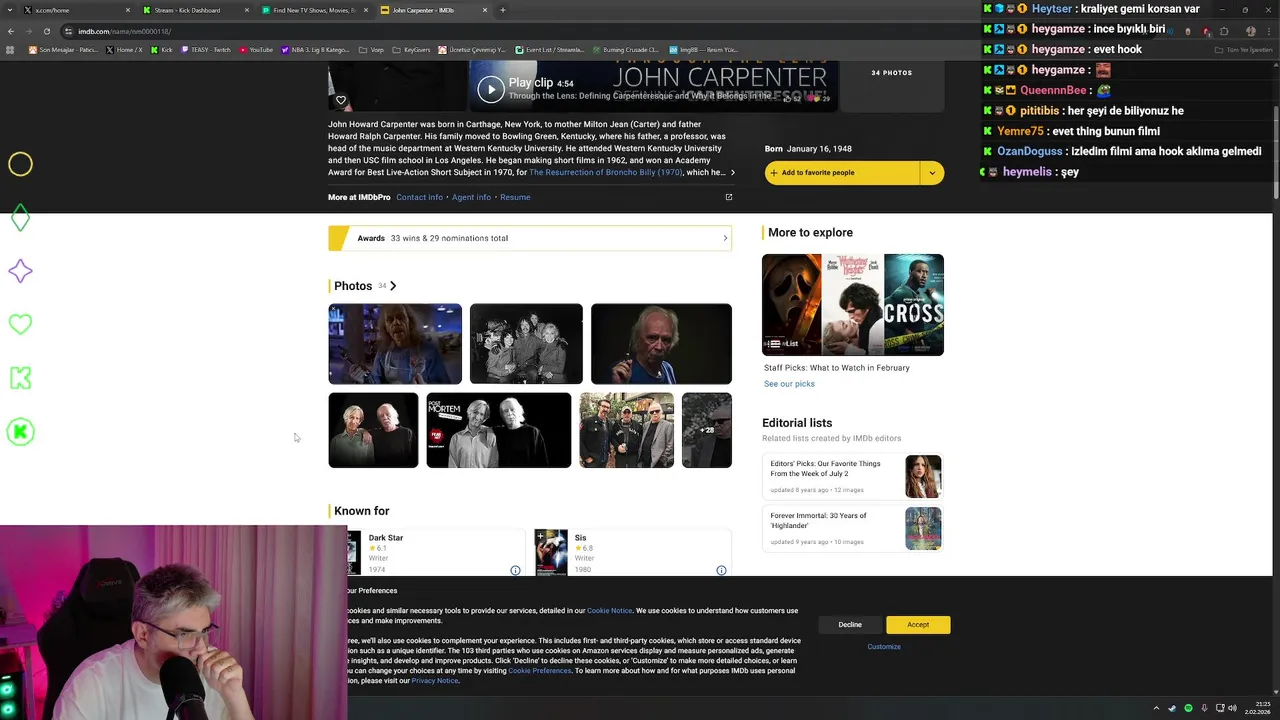
Task: Expand the truncated biography with the arrow
Action: coord(732,172)
